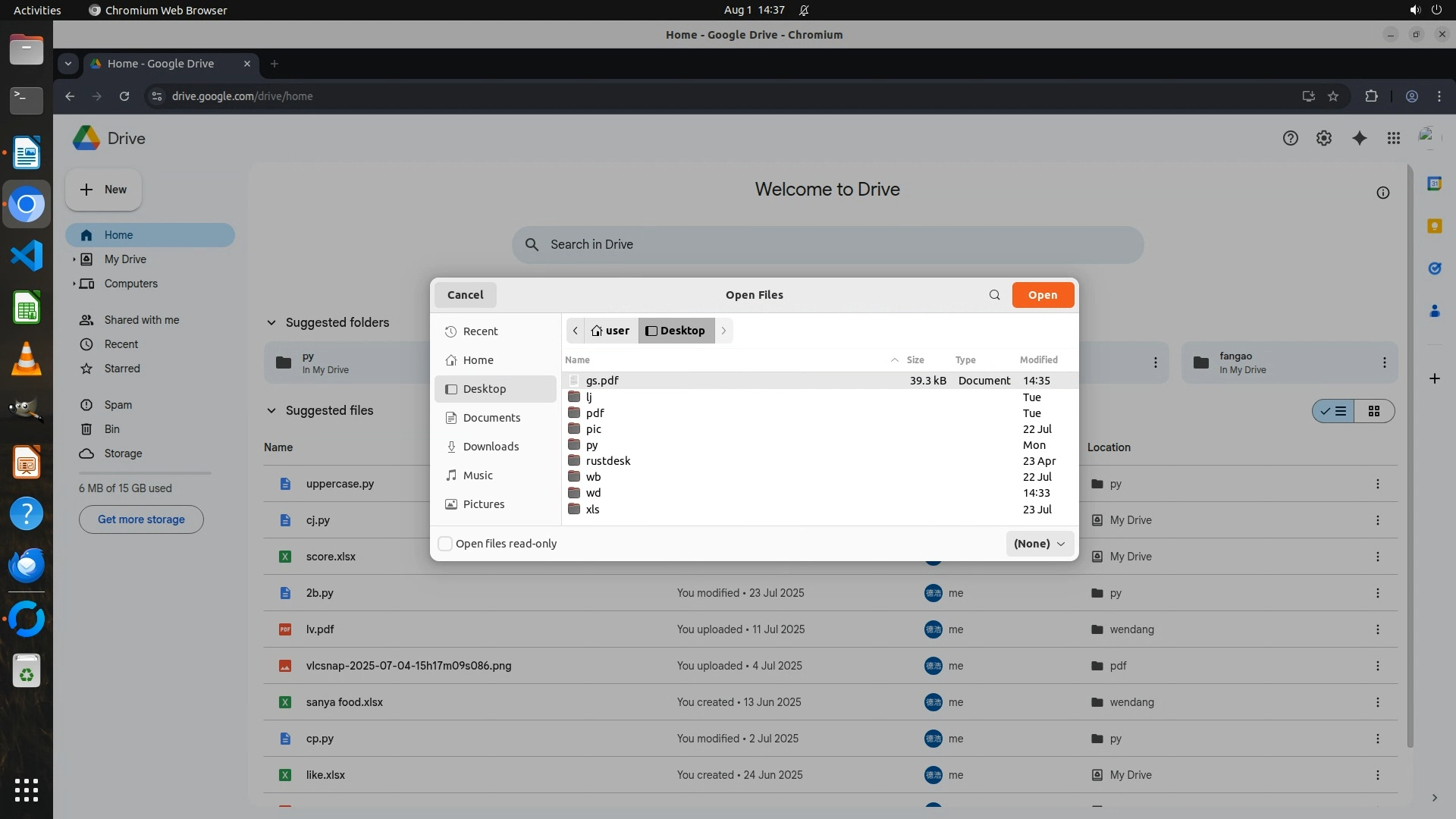This screenshot has width=1456, height=819.
Task: Expand the My Drive tree arrow
Action: 74,259
